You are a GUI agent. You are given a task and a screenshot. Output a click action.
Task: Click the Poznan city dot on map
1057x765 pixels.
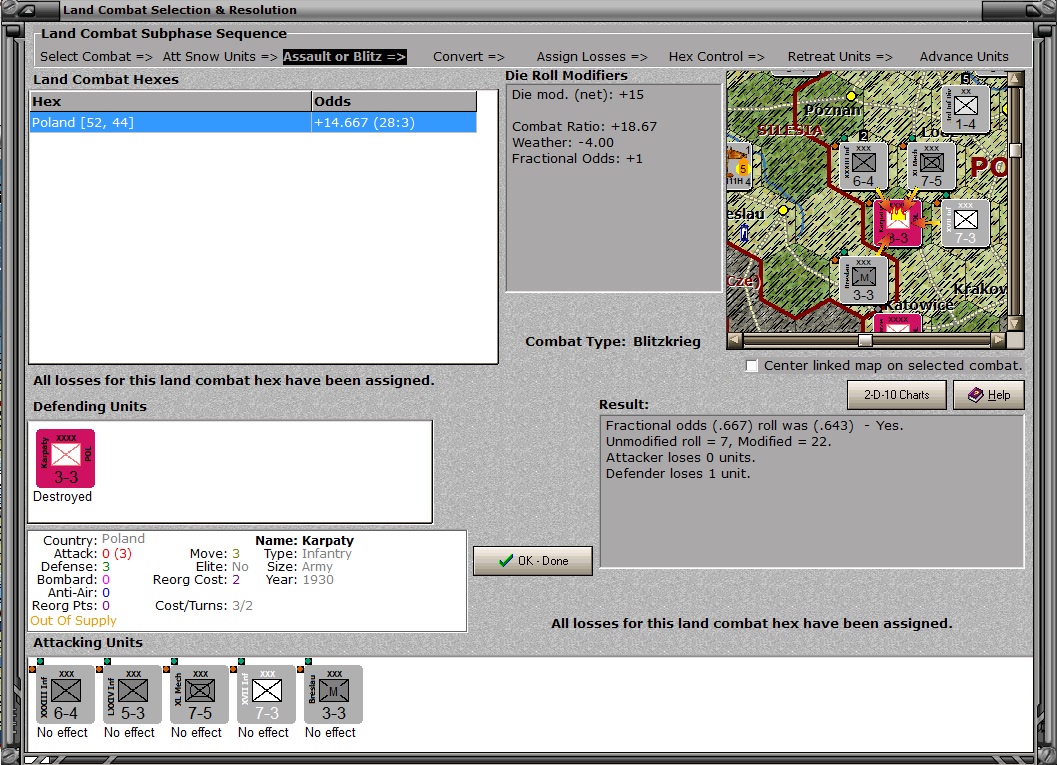pyautogui.click(x=851, y=96)
